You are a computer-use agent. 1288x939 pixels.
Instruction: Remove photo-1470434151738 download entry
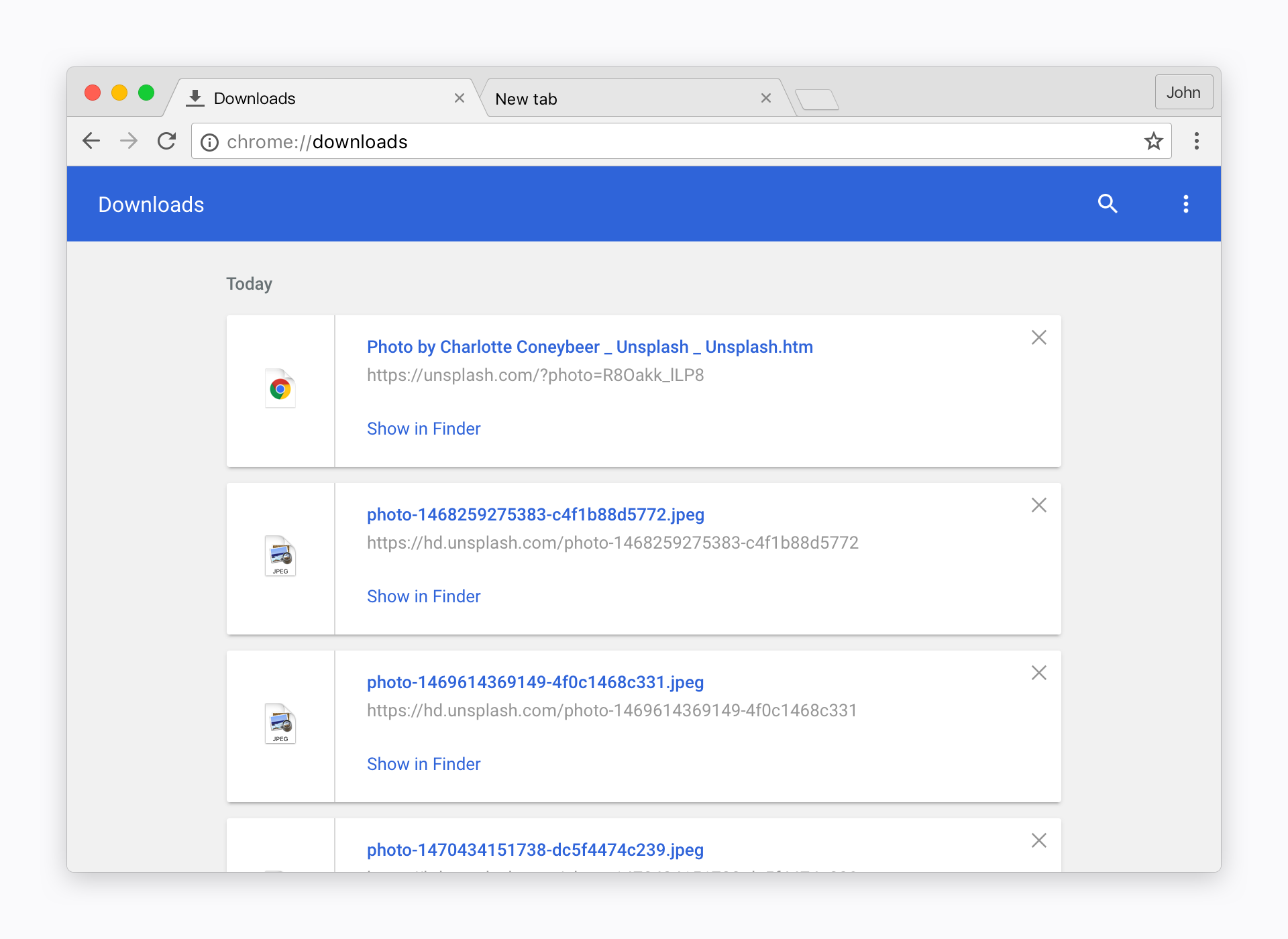[1038, 840]
